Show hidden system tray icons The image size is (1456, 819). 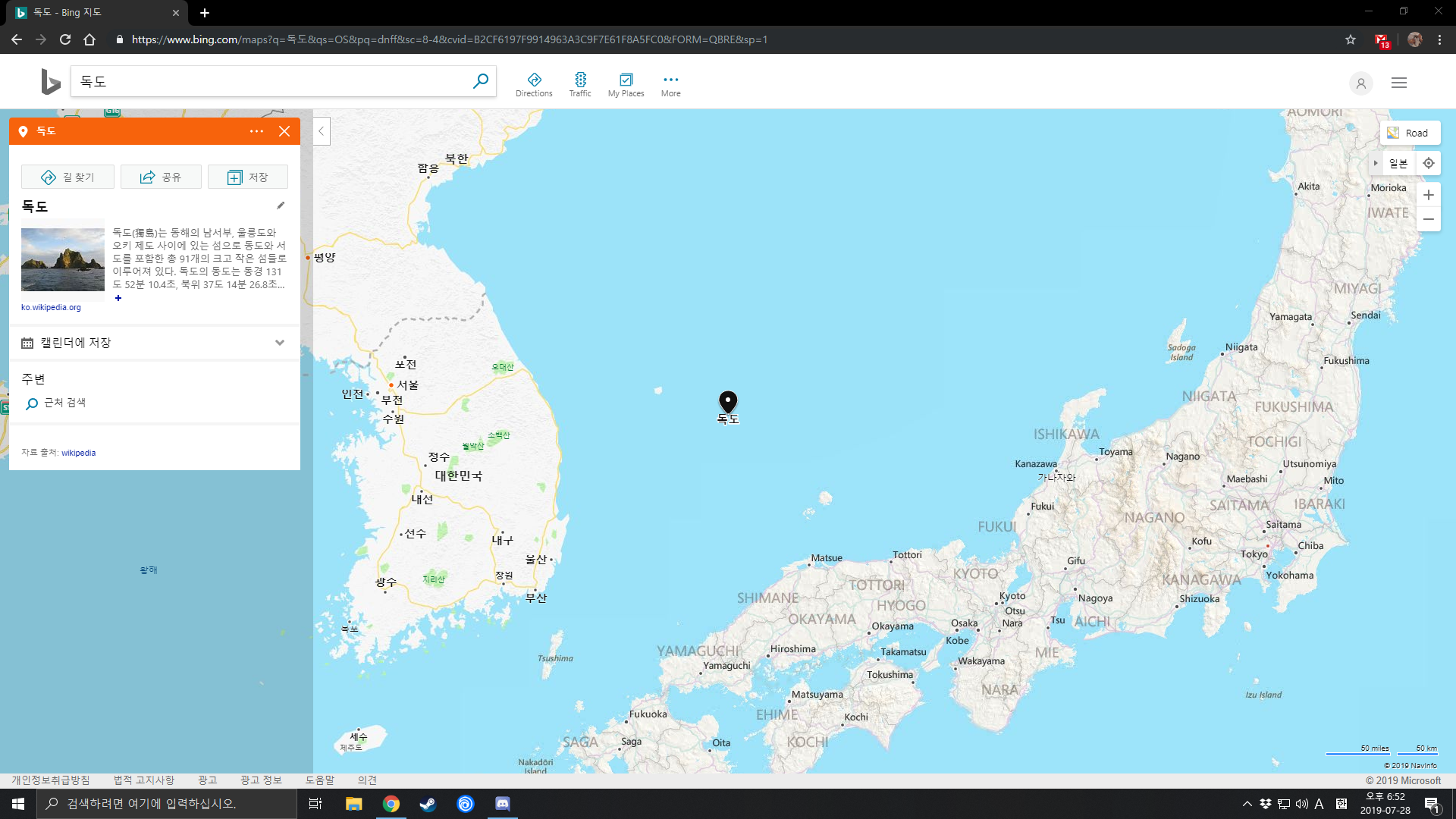pyautogui.click(x=1247, y=804)
